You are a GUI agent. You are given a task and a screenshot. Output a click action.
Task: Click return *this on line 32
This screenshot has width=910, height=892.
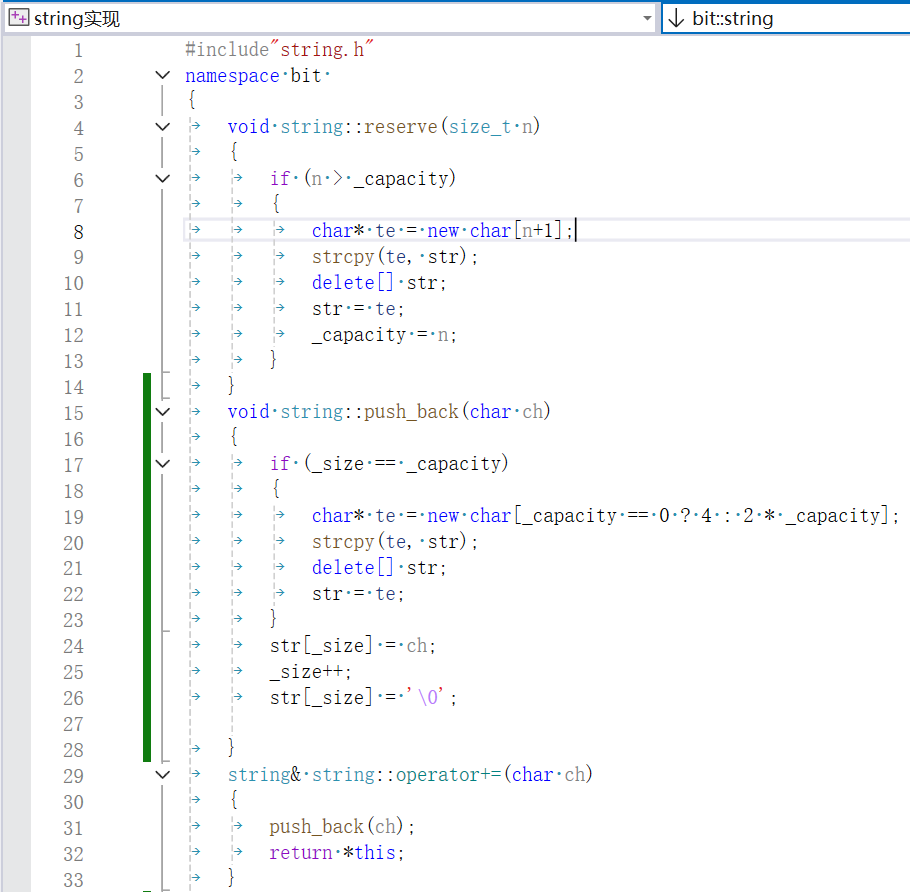pos(333,853)
